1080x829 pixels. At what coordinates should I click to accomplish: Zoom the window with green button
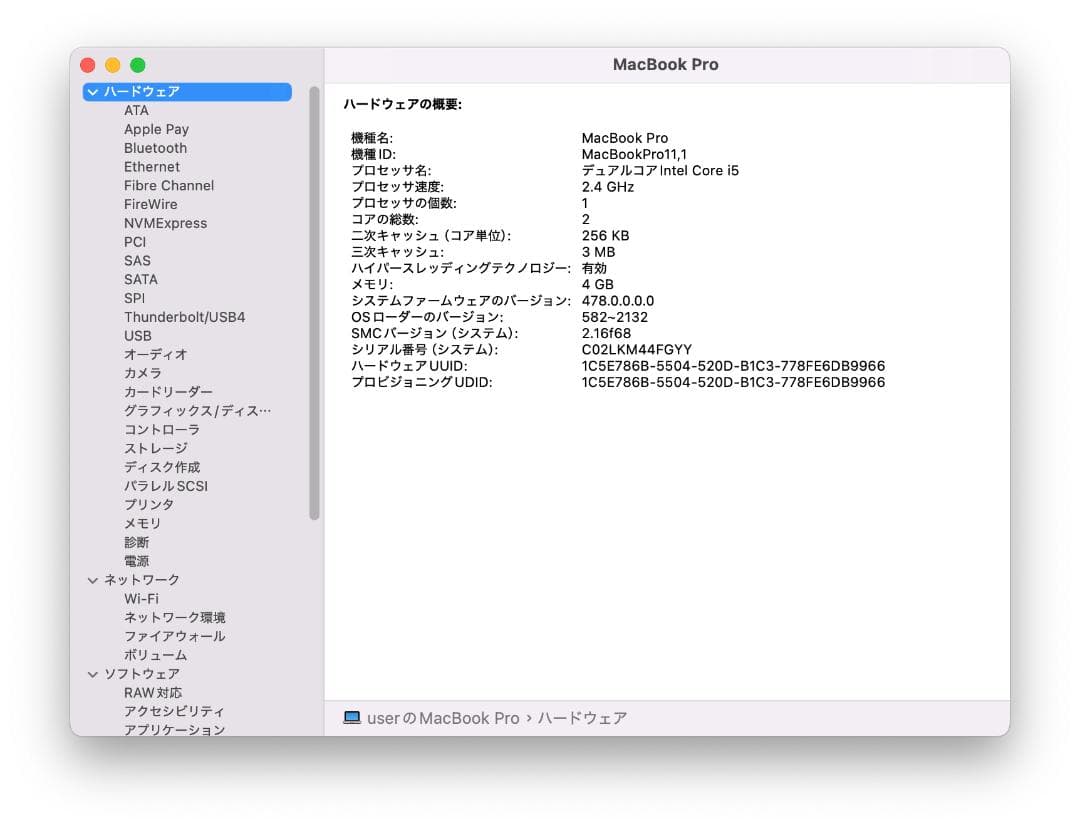click(138, 65)
